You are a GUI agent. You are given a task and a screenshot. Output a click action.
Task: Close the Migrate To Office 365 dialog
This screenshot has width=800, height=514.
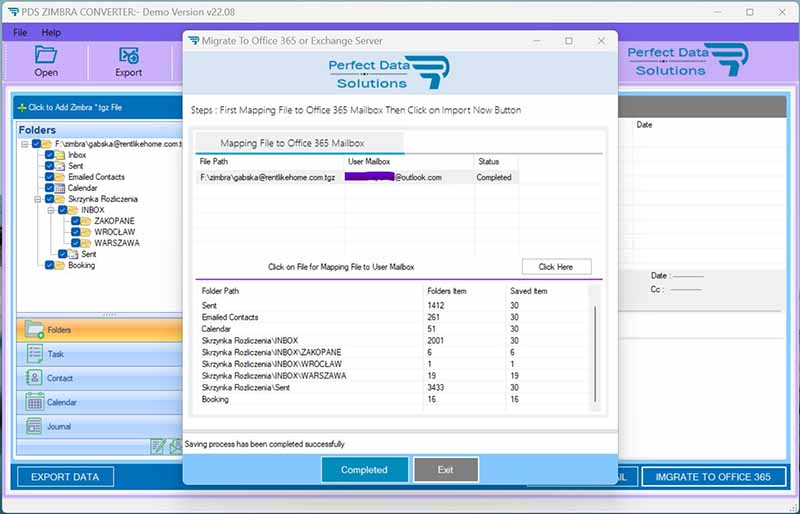pyautogui.click(x=601, y=41)
